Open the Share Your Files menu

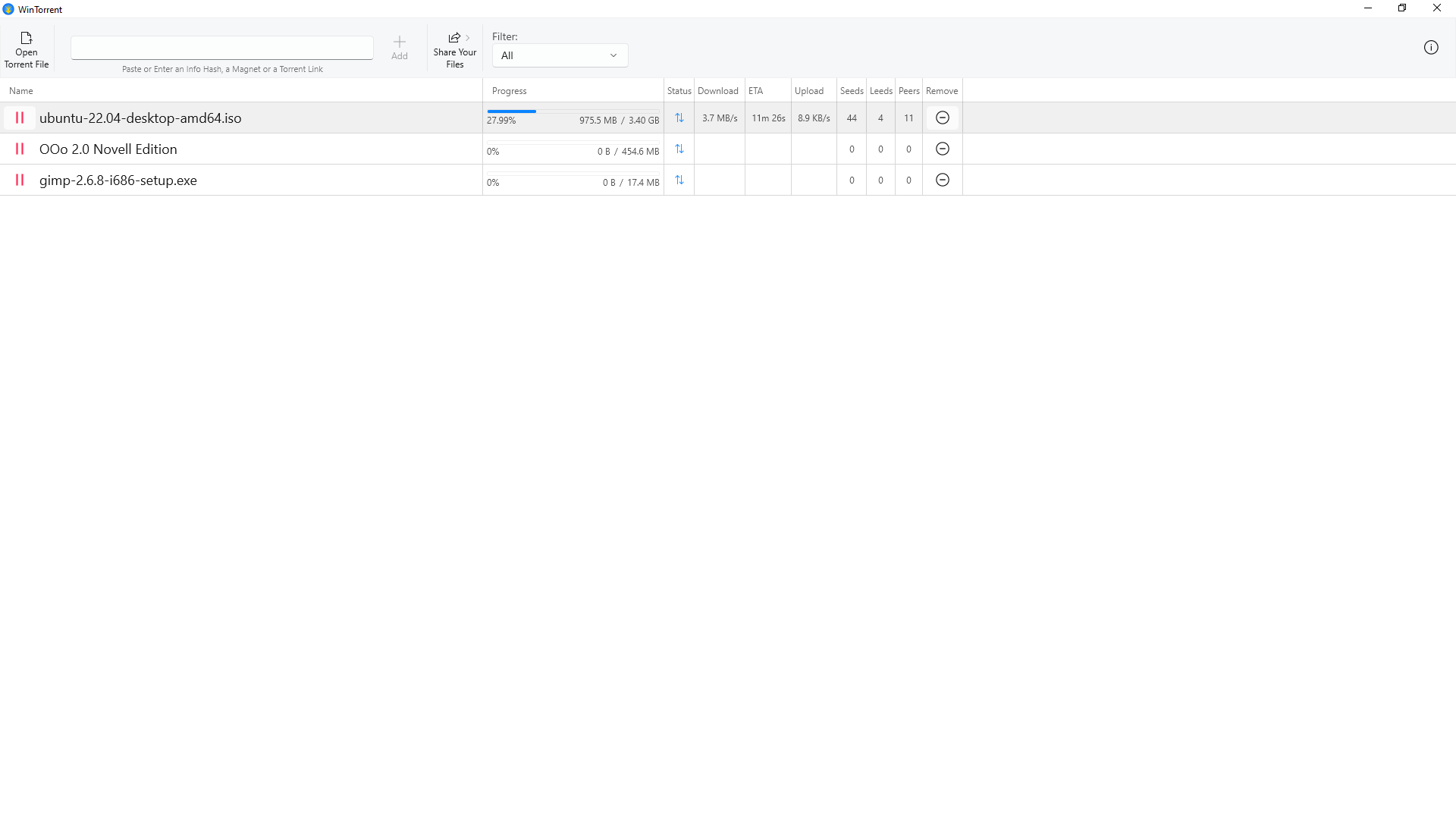[x=455, y=51]
